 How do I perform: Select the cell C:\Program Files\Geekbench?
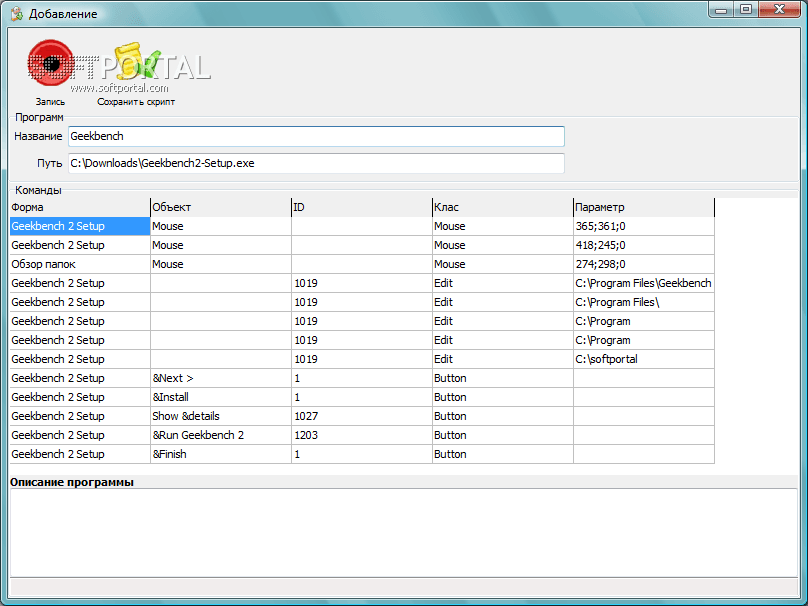coord(644,283)
